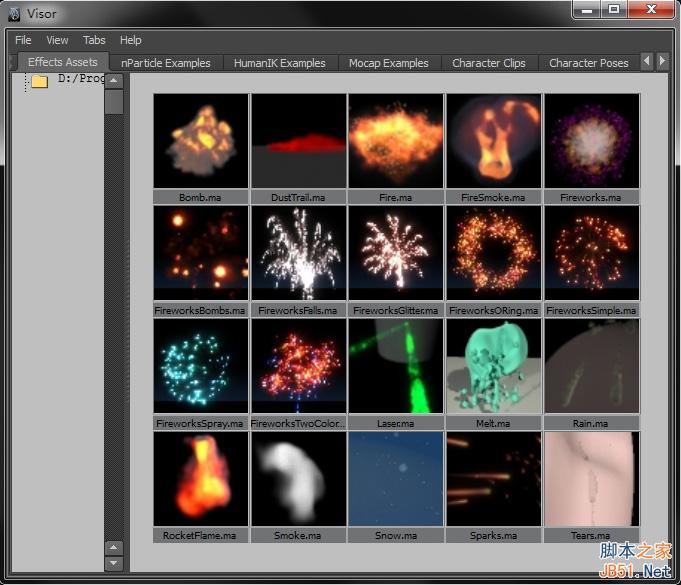Pick the FireworksGlitter.ma thumbnail
681x585 pixels.
click(396, 253)
